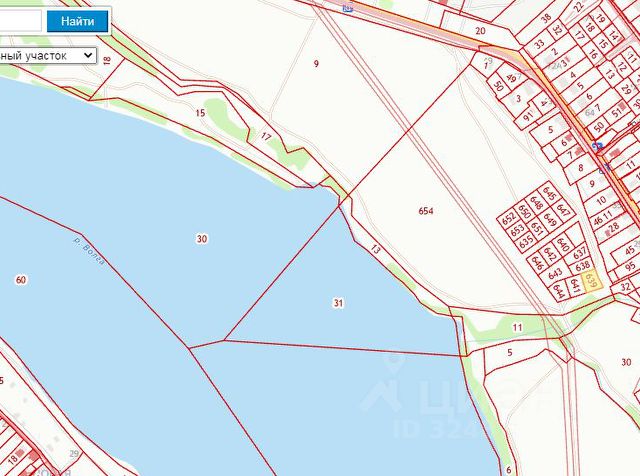Select parcel 17 near shoreline
Screen dimensions: 640x476
266,137
